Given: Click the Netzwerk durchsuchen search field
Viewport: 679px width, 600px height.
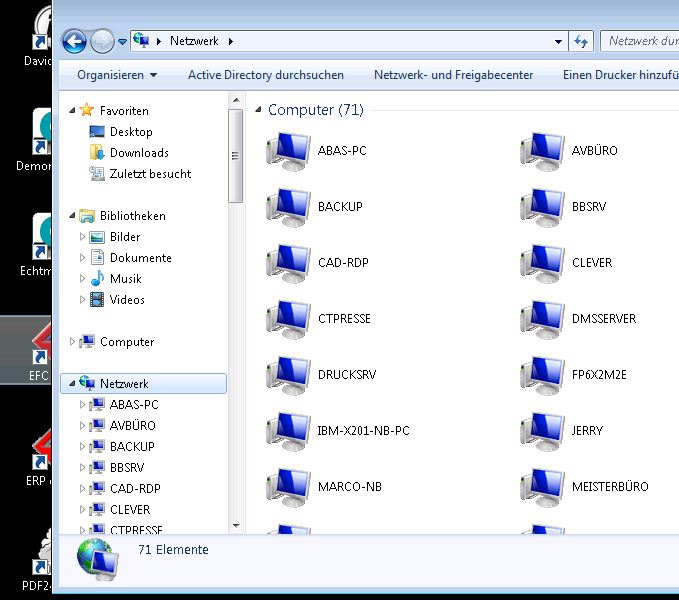Looking at the screenshot, I should coord(640,41).
